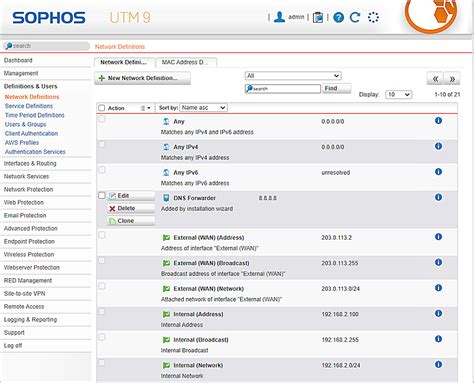
Task: Show info for DNS Forwarder definition
Action: 438,197
